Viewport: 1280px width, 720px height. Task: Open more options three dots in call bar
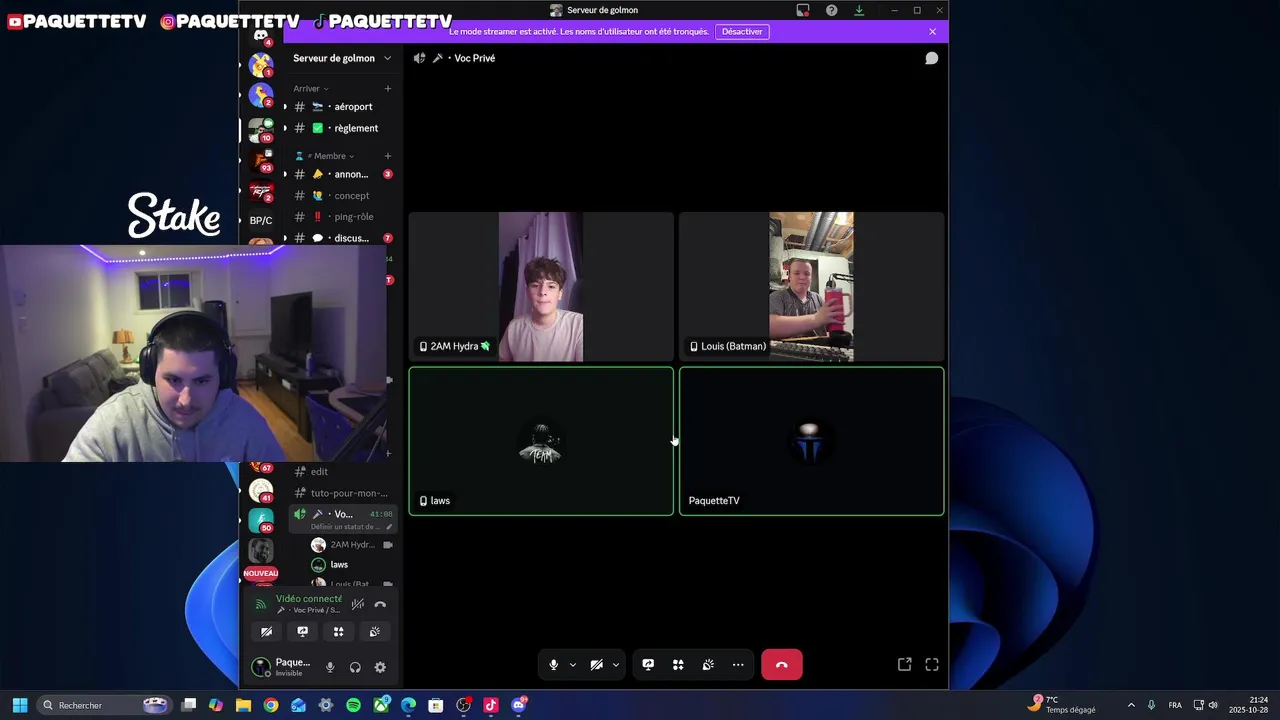(x=738, y=665)
